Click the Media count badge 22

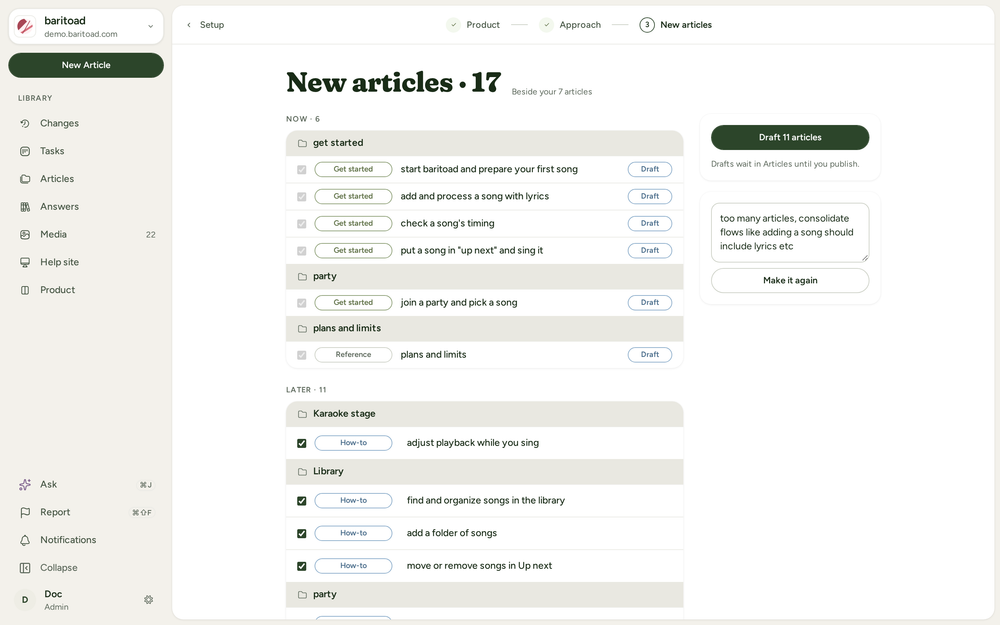tap(151, 235)
